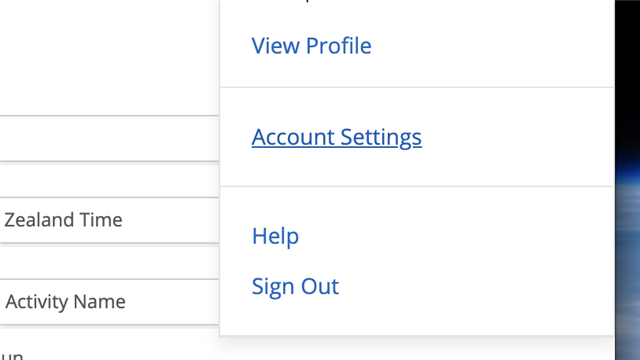The width and height of the screenshot is (640, 360).
Task: Select the Zealand Time field
Action: click(109, 220)
